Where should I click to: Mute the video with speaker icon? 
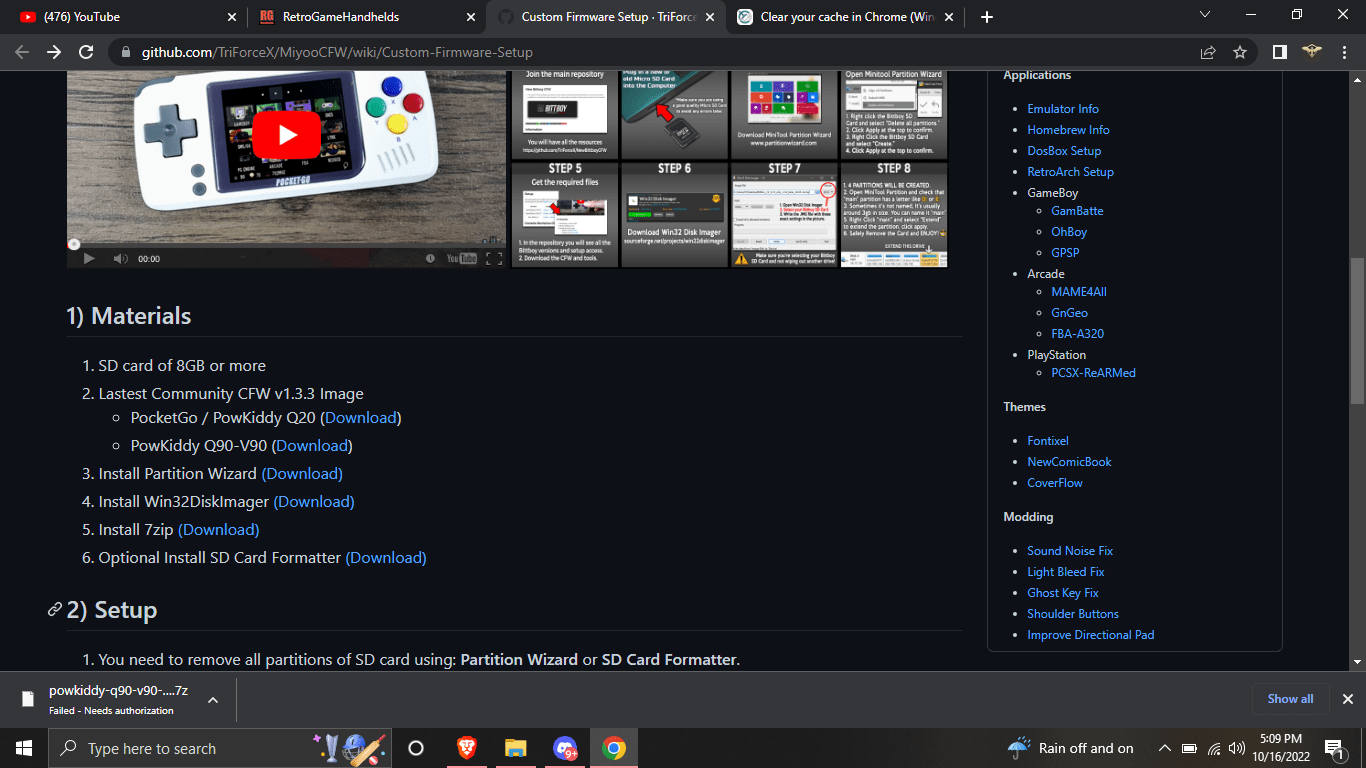tap(120, 258)
